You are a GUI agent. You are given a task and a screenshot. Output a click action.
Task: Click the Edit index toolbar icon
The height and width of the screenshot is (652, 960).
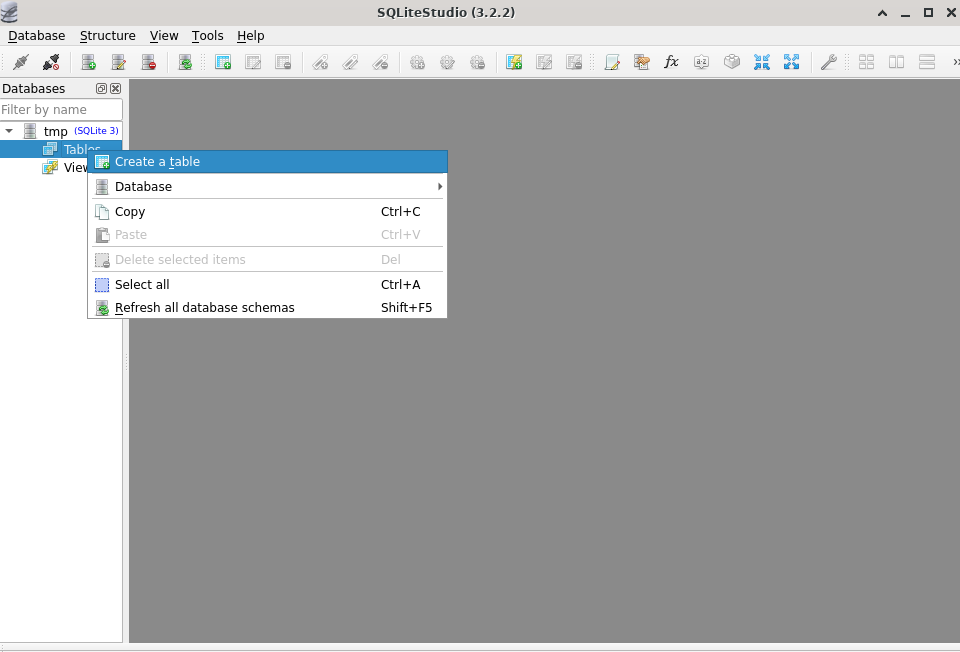pyautogui.click(x=350, y=62)
